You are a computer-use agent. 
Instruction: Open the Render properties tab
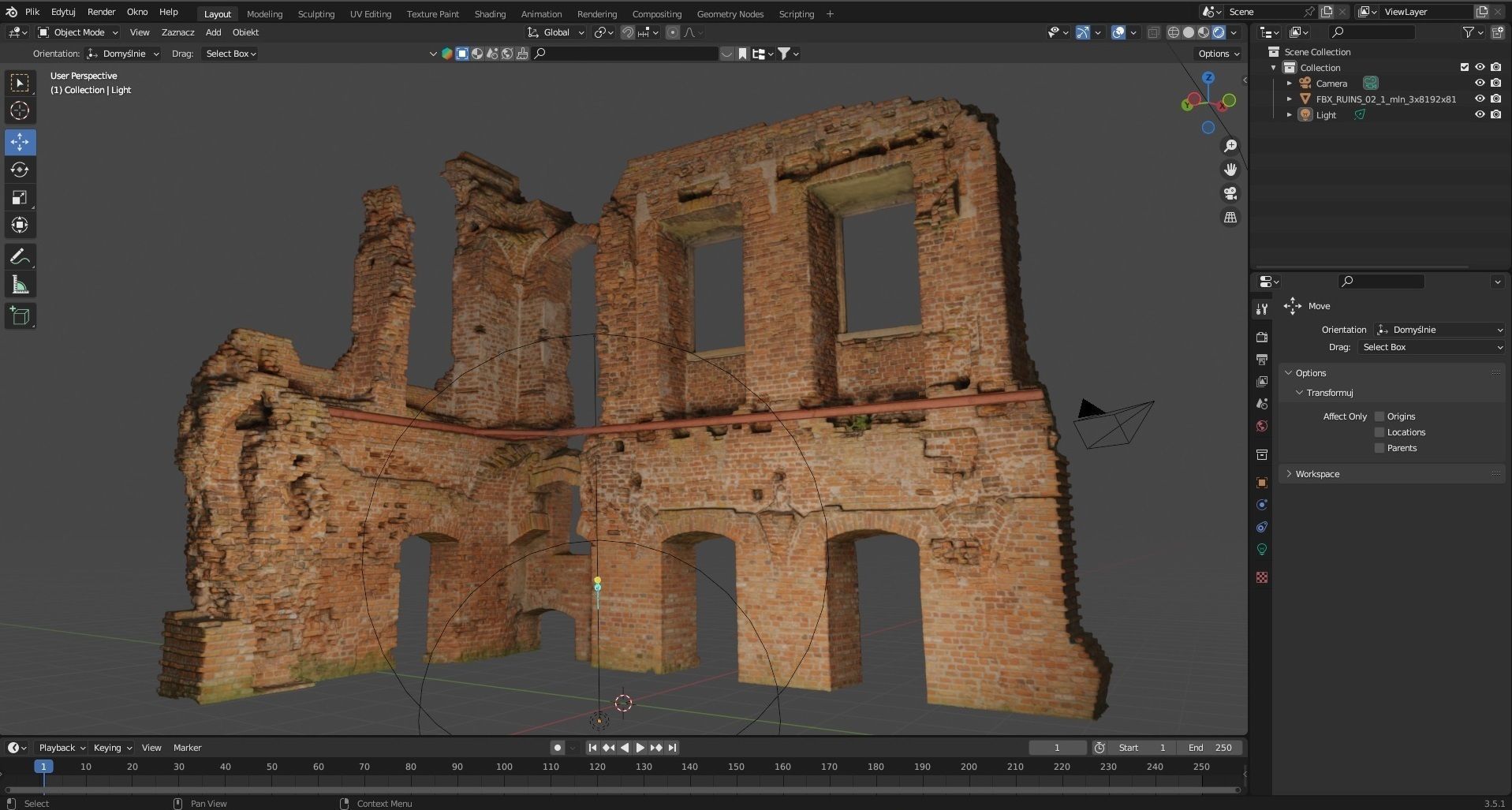pos(1262,337)
